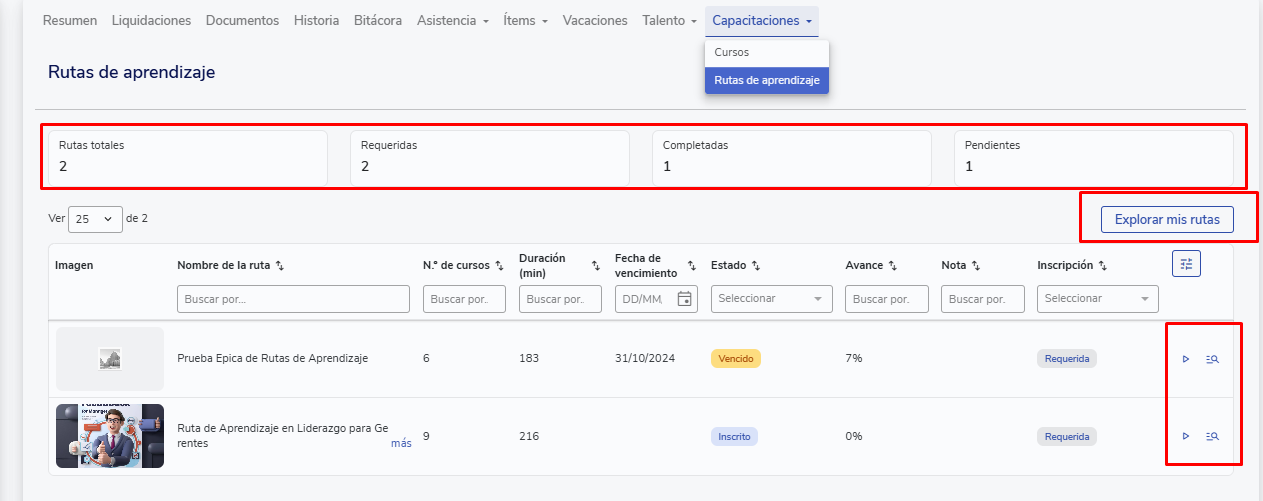Open the Inscripción filter dropdown
Screen dimensions: 1263x501
point(1097,299)
